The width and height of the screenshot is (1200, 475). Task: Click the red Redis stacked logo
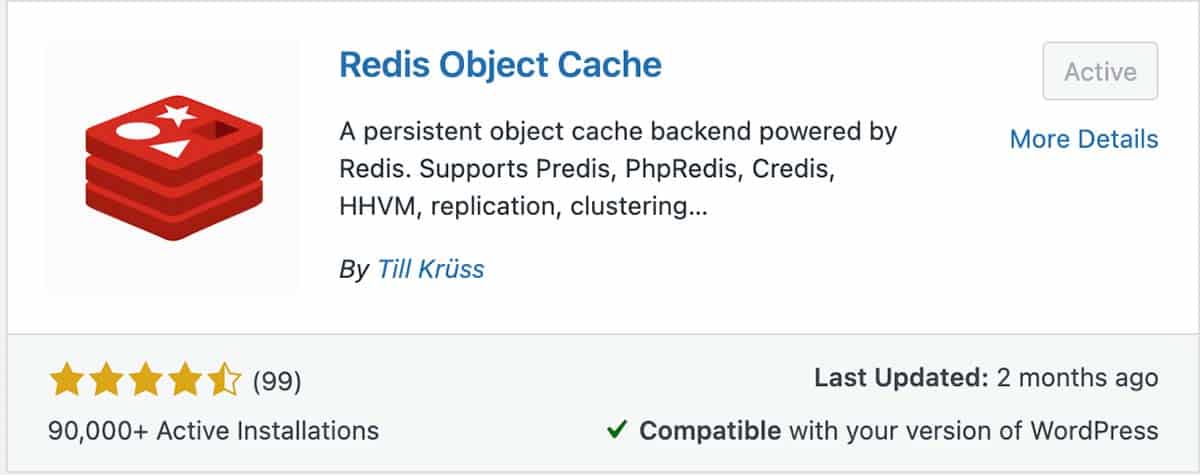pos(173,168)
